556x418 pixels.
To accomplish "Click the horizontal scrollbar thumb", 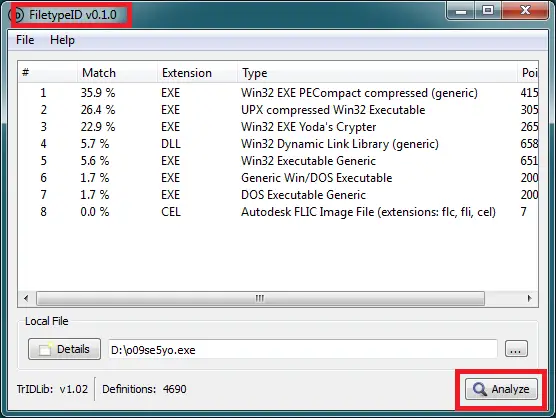I will 260,298.
